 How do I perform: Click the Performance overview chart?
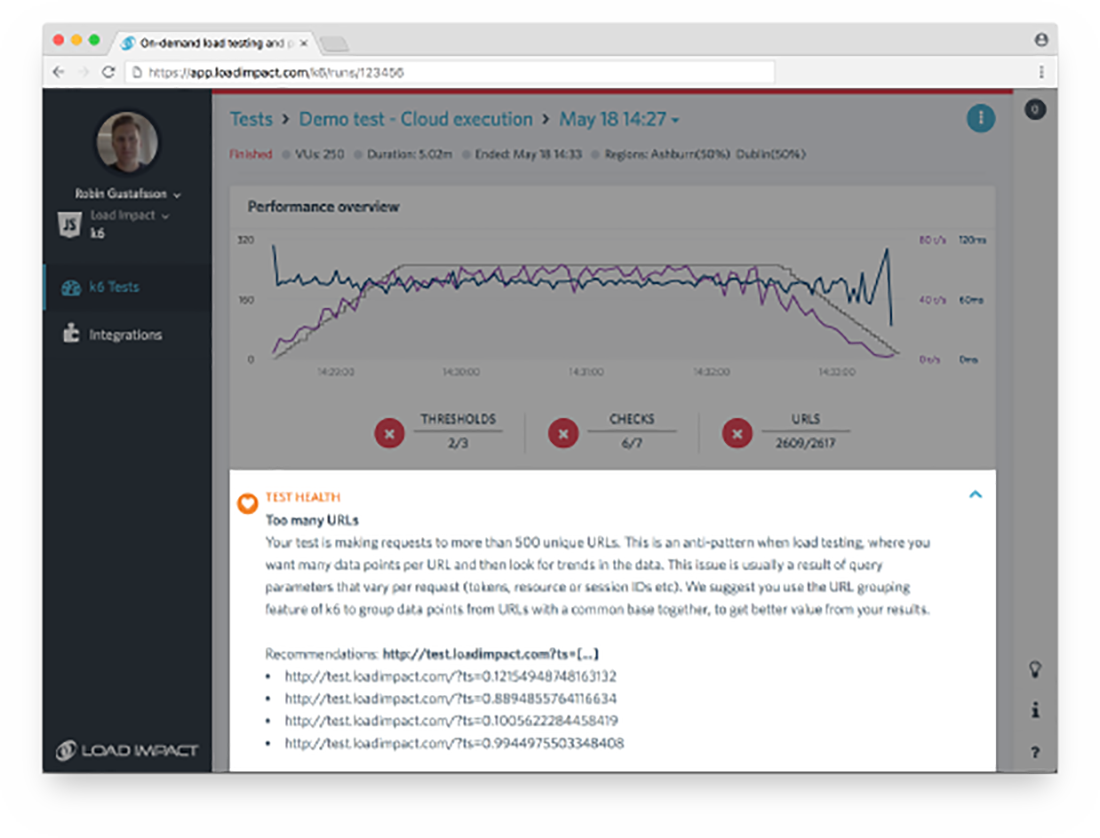(x=586, y=302)
